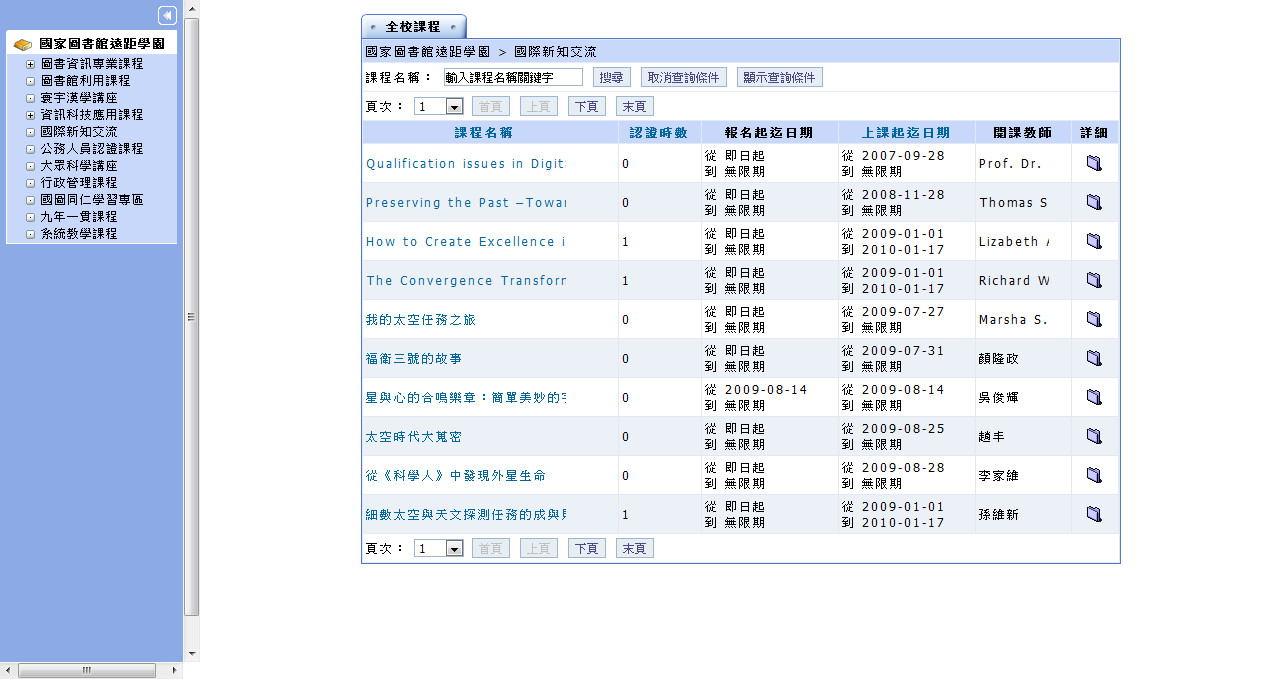Select 大眾科學講座 in the sidebar
Image resolution: width=1280 pixels, height=679 pixels.
coord(79,166)
